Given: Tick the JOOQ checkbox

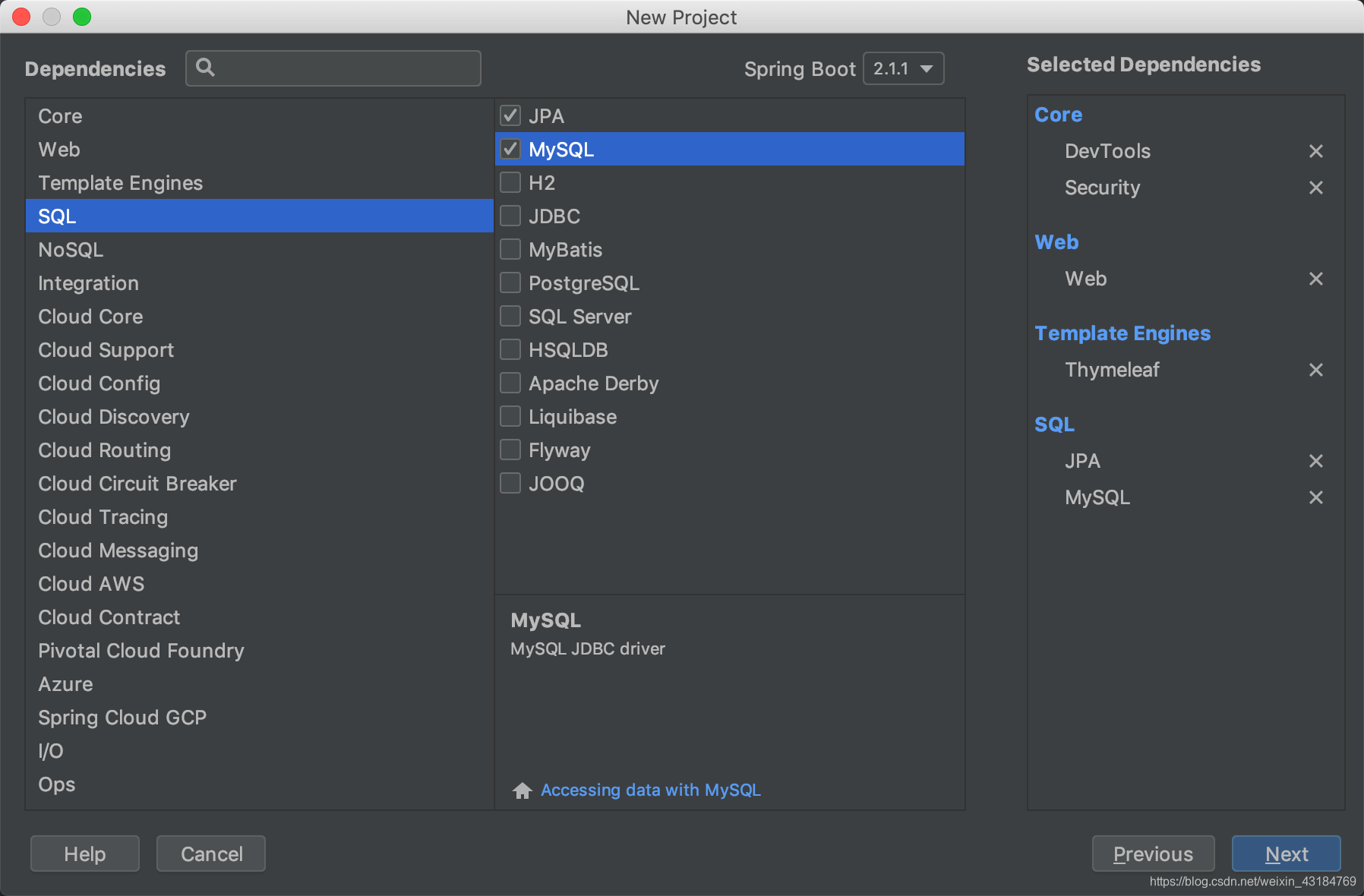Looking at the screenshot, I should [510, 483].
